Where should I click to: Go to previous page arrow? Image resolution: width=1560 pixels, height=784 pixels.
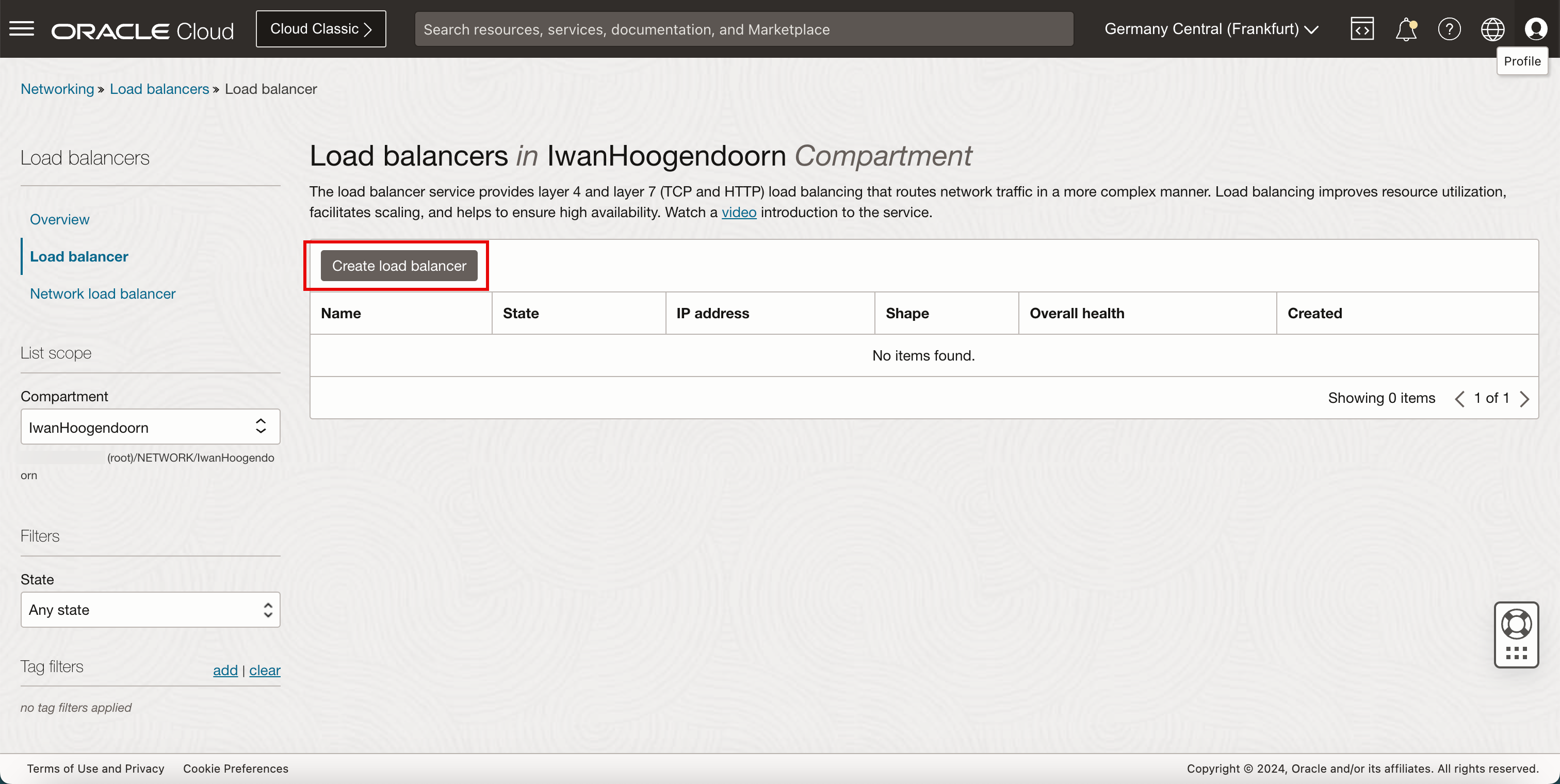point(1460,398)
